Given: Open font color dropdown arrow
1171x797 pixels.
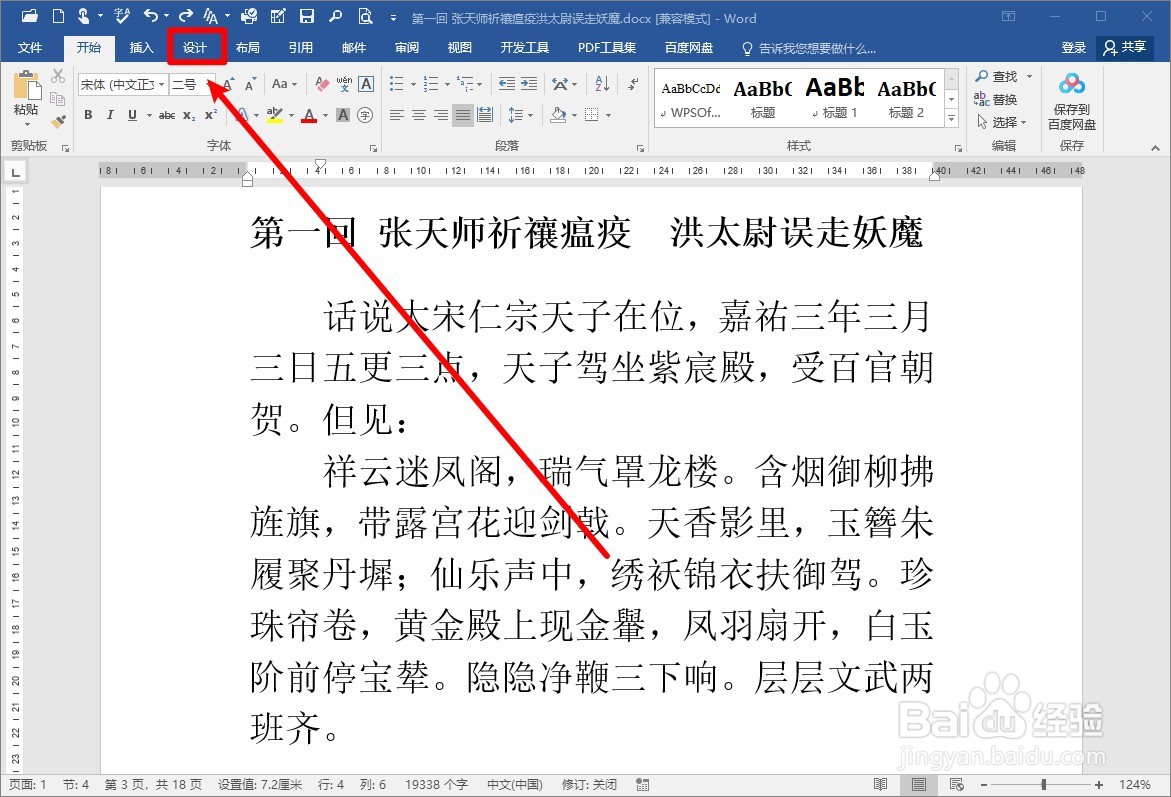Looking at the screenshot, I should (326, 116).
